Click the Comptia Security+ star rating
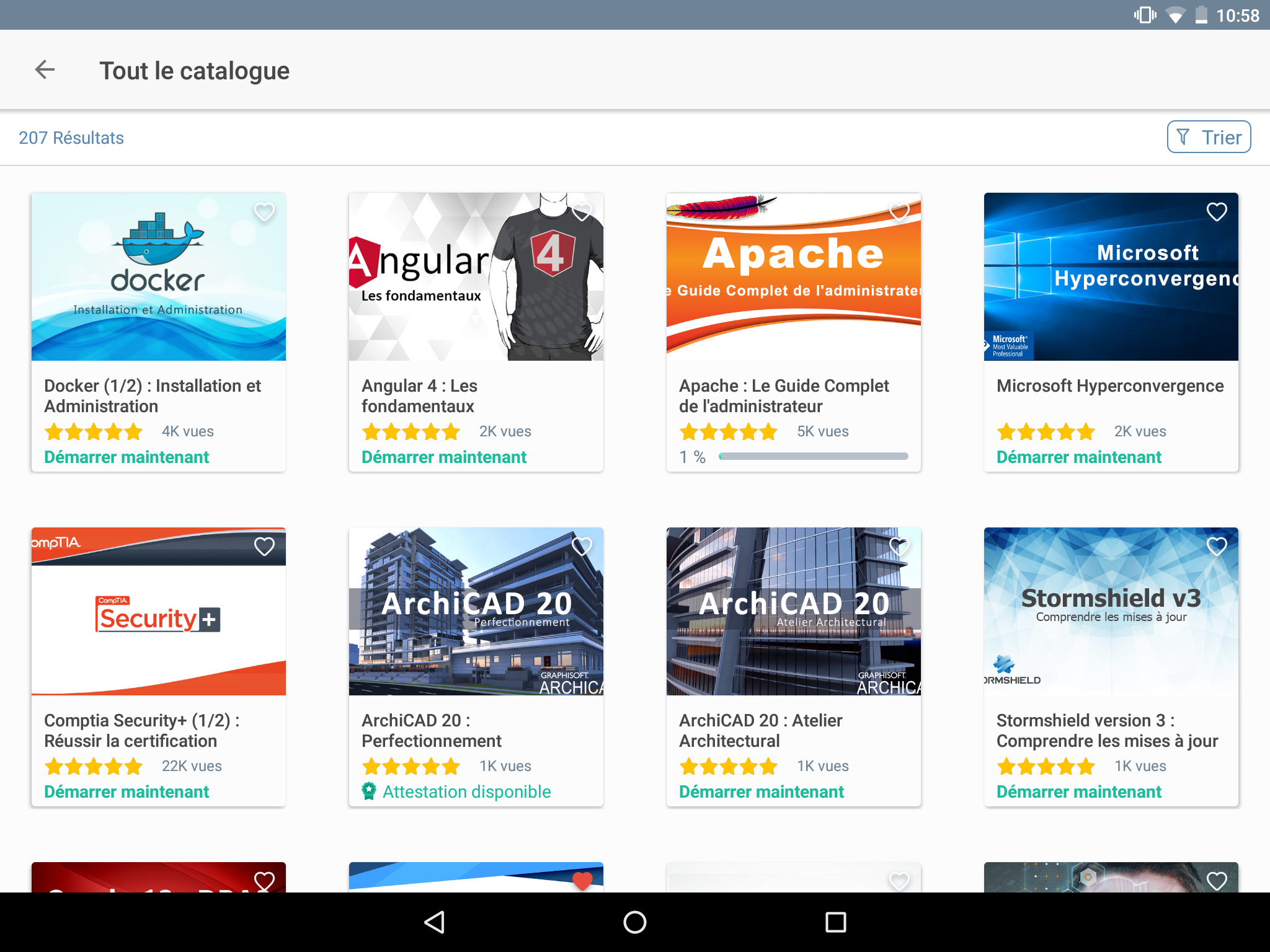The height and width of the screenshot is (952, 1270). pyautogui.click(x=94, y=766)
